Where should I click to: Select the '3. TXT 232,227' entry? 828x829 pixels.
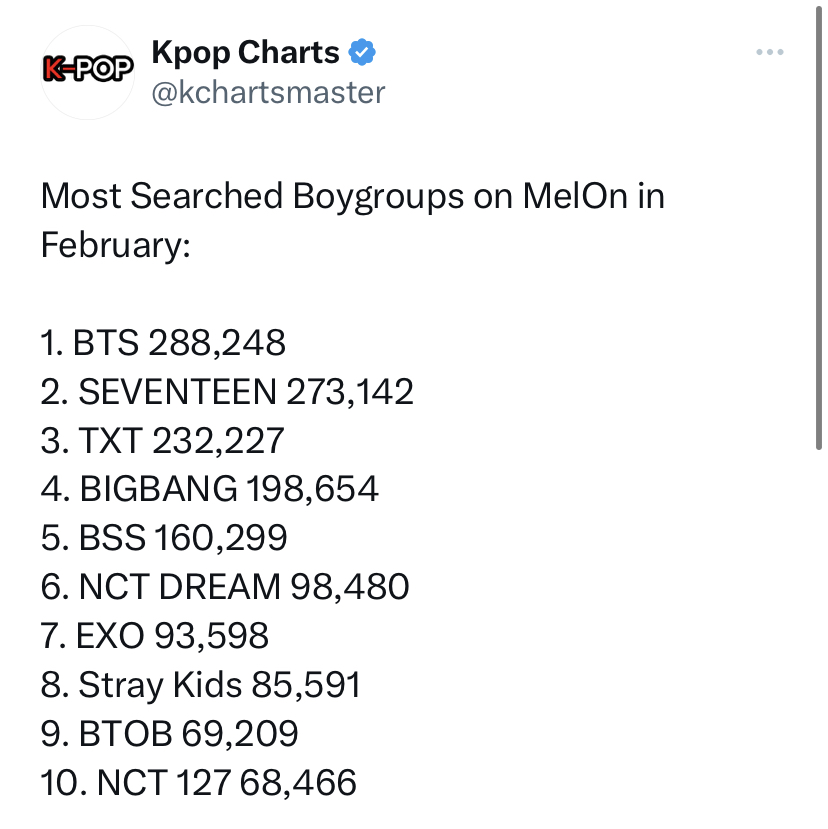[x=162, y=440]
